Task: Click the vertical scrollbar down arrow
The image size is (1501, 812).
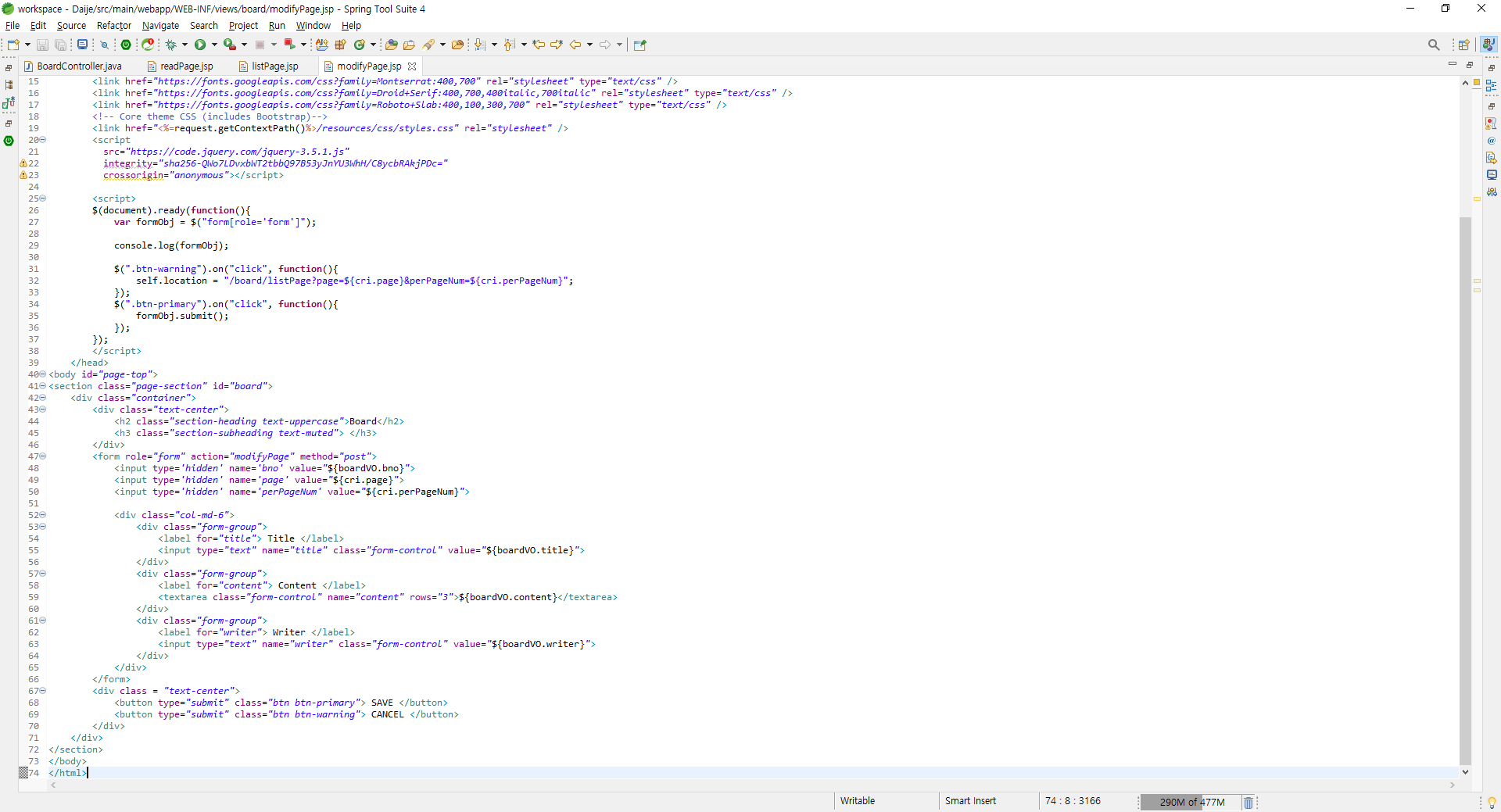Action: coord(1465,772)
